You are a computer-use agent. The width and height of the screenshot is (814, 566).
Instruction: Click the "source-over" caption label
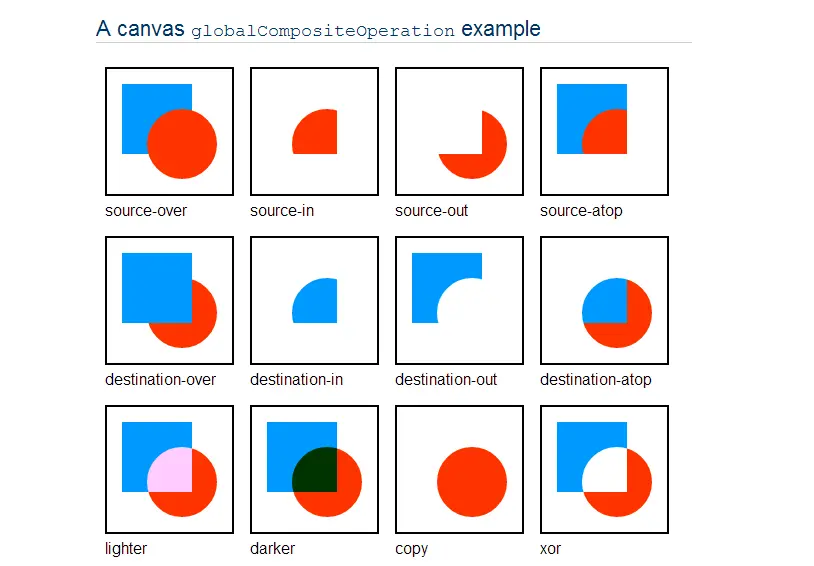click(146, 211)
